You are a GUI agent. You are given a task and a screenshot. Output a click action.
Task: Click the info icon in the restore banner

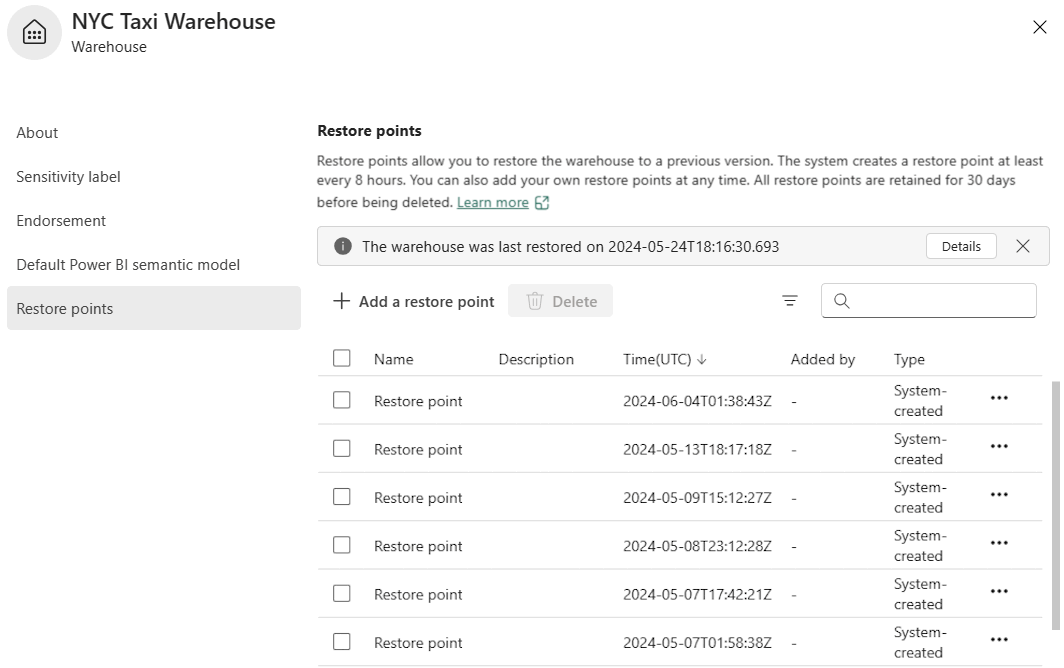pos(343,246)
